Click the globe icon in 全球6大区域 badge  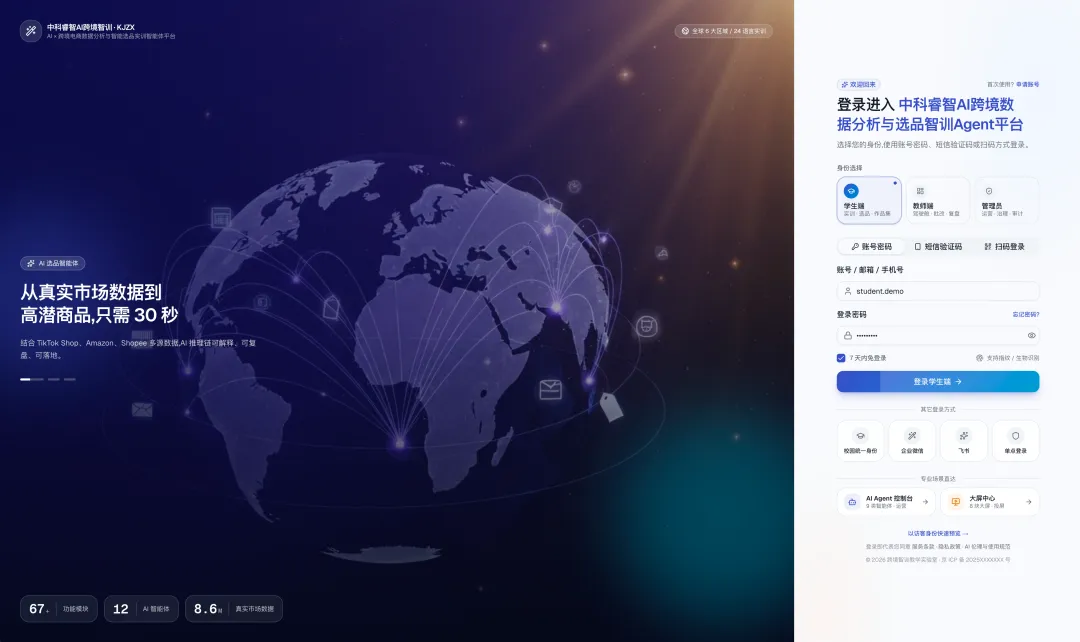[x=685, y=31]
